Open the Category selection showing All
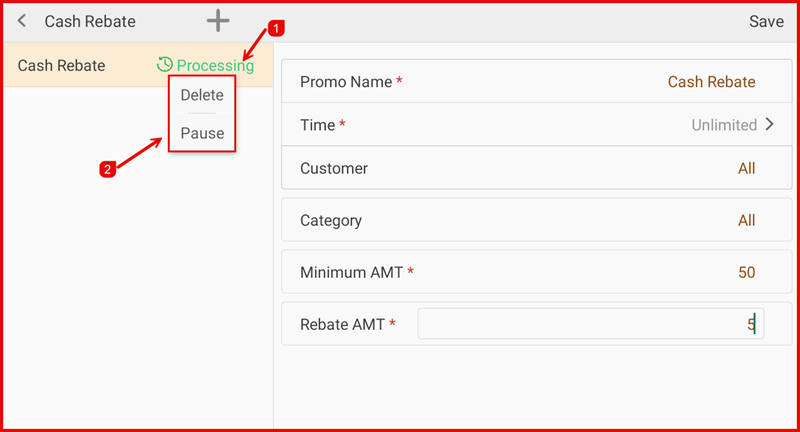 [746, 220]
